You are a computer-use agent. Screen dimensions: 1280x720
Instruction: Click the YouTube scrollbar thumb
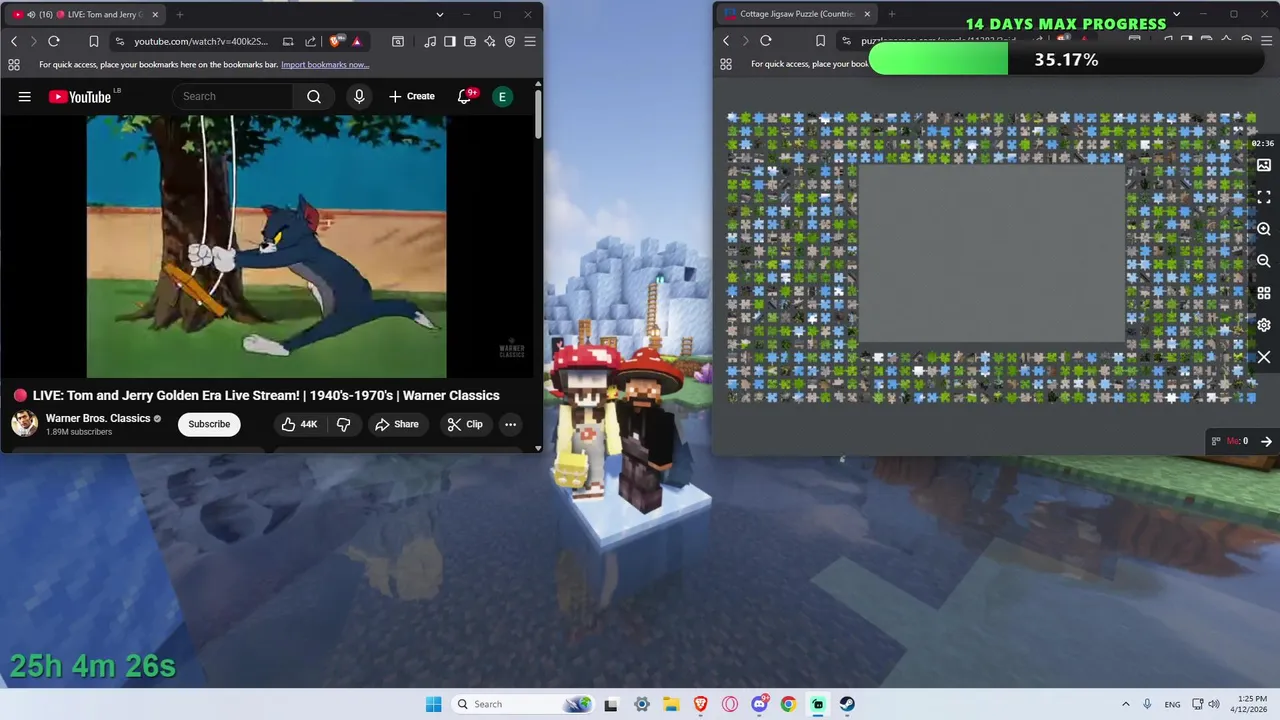tap(538, 113)
